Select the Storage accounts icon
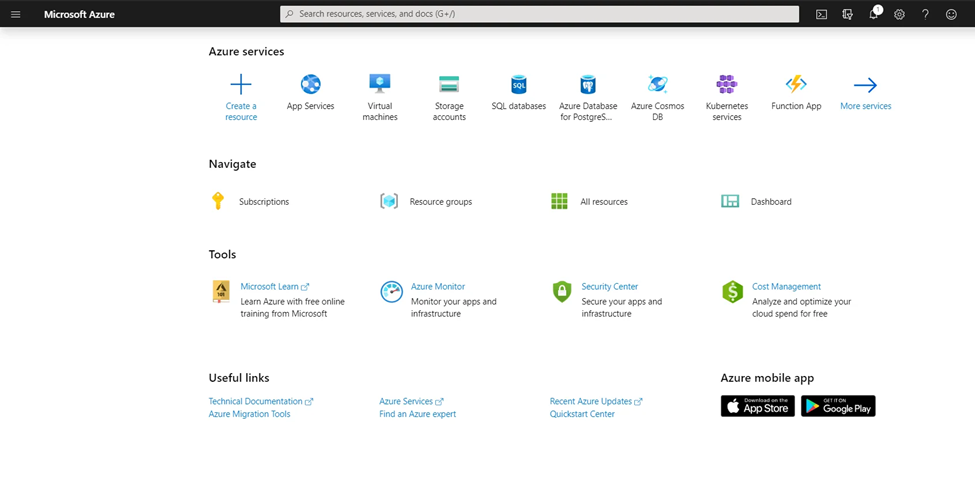This screenshot has height=485, width=975. [x=449, y=84]
